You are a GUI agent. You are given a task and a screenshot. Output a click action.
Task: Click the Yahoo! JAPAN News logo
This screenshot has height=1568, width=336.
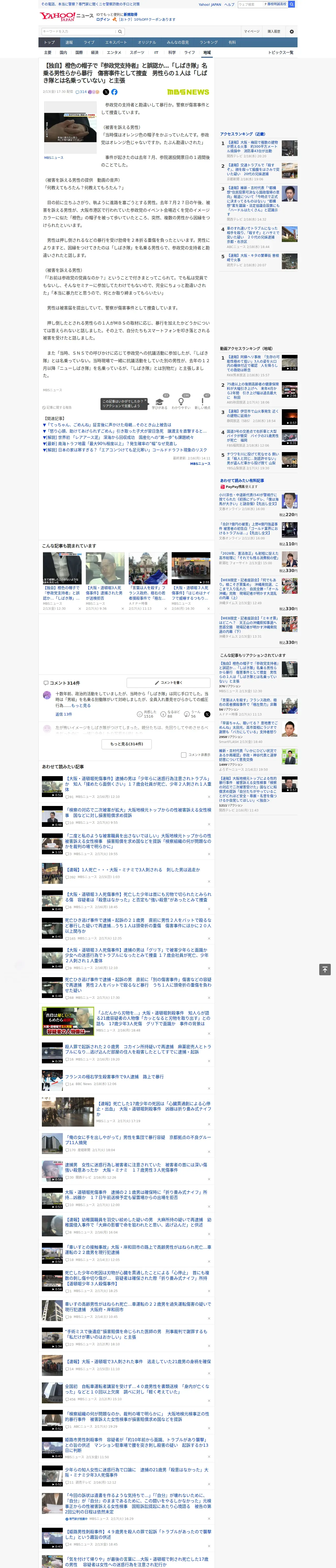(x=66, y=16)
